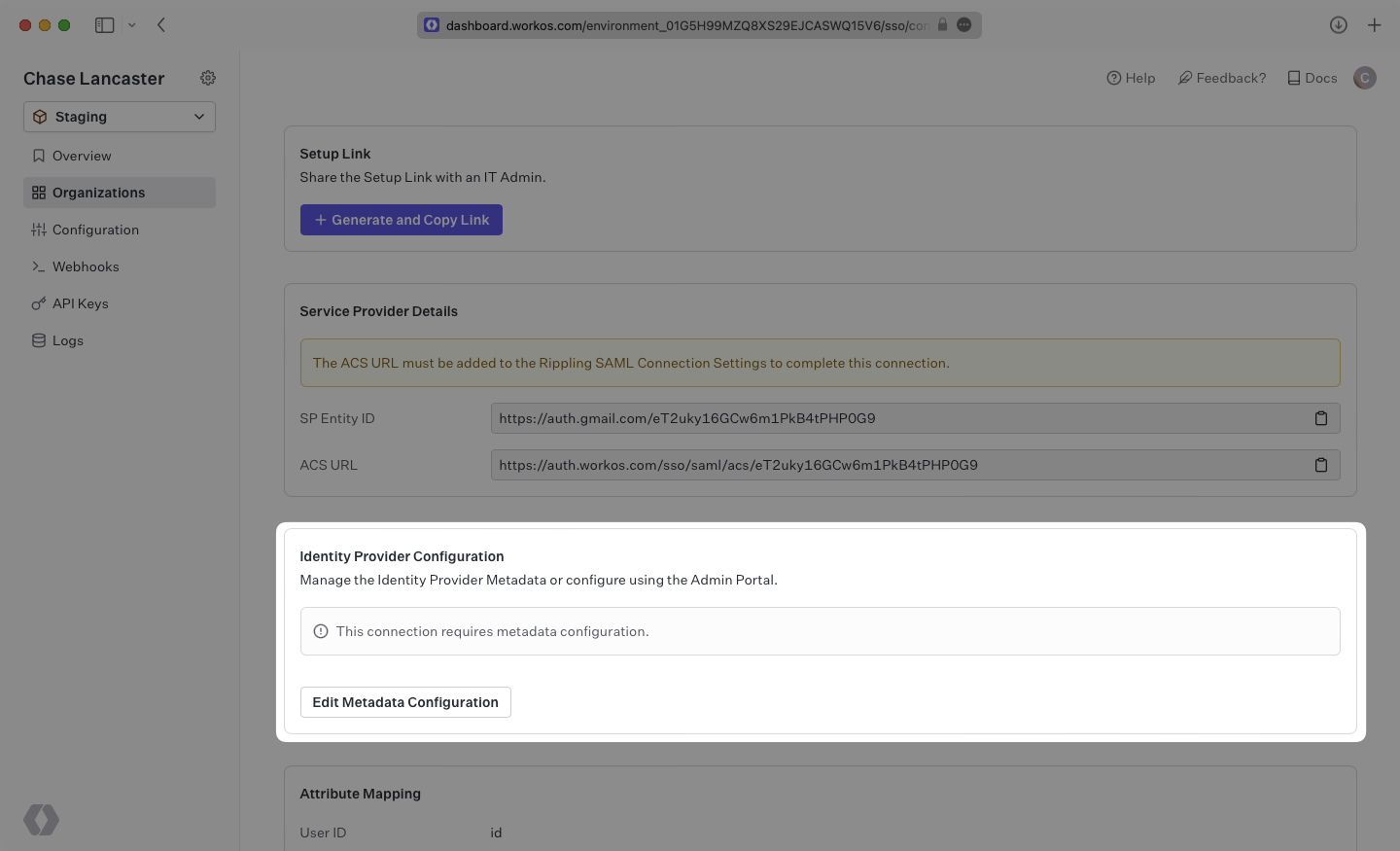The height and width of the screenshot is (851, 1400).
Task: Select the Webhooks terminal icon
Action: click(39, 266)
